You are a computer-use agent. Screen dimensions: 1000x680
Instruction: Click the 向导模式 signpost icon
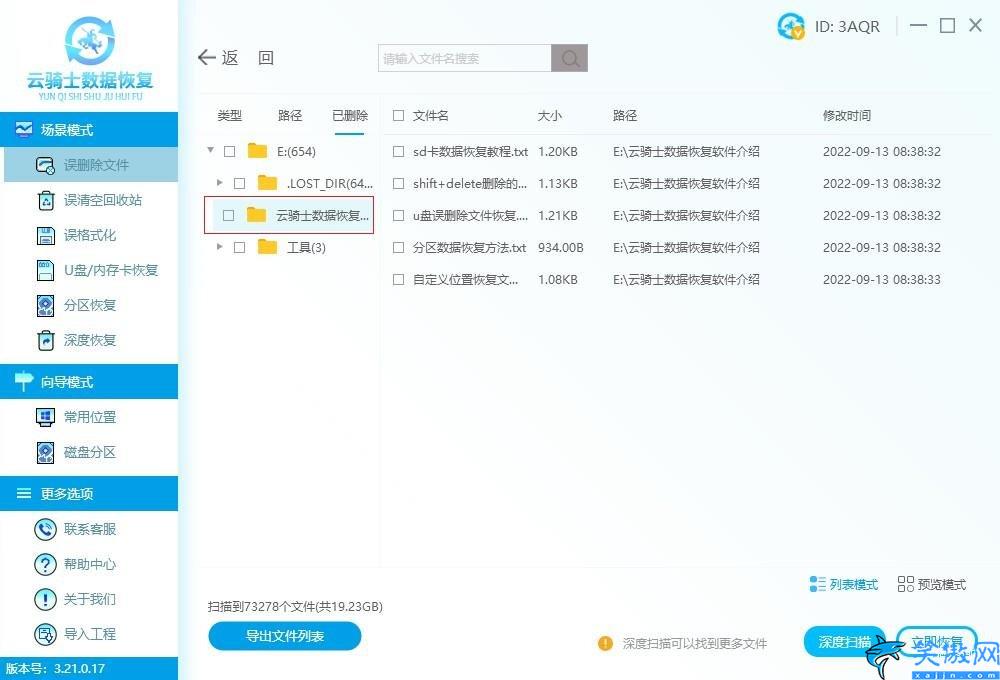[24, 381]
